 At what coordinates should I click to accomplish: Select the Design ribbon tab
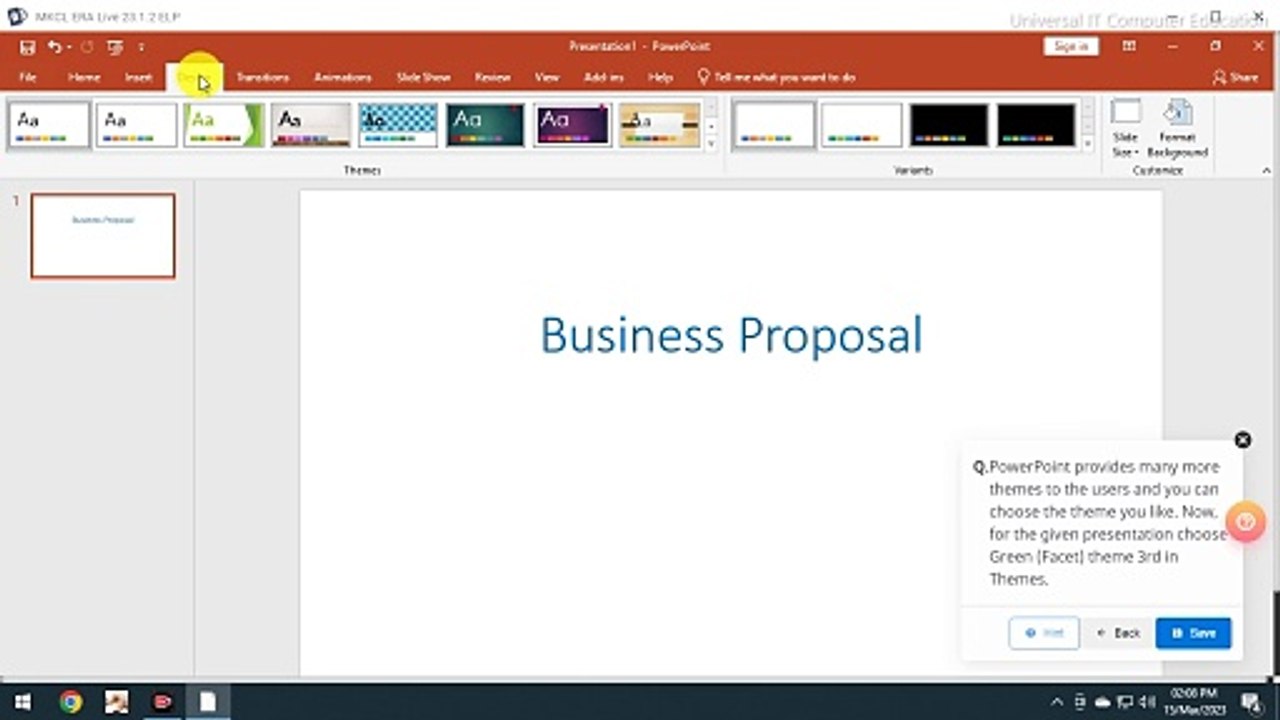point(194,77)
